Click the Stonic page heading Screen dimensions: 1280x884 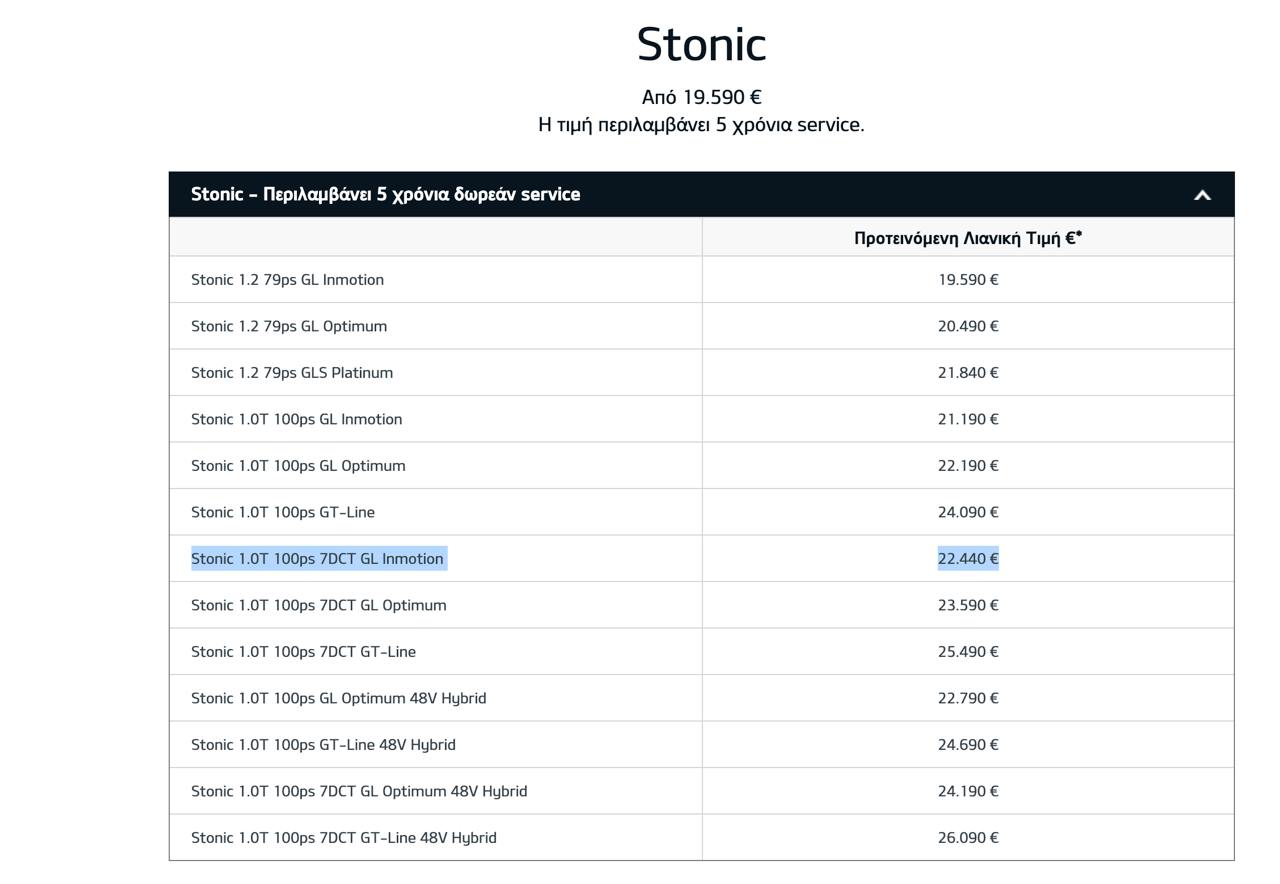click(x=701, y=45)
